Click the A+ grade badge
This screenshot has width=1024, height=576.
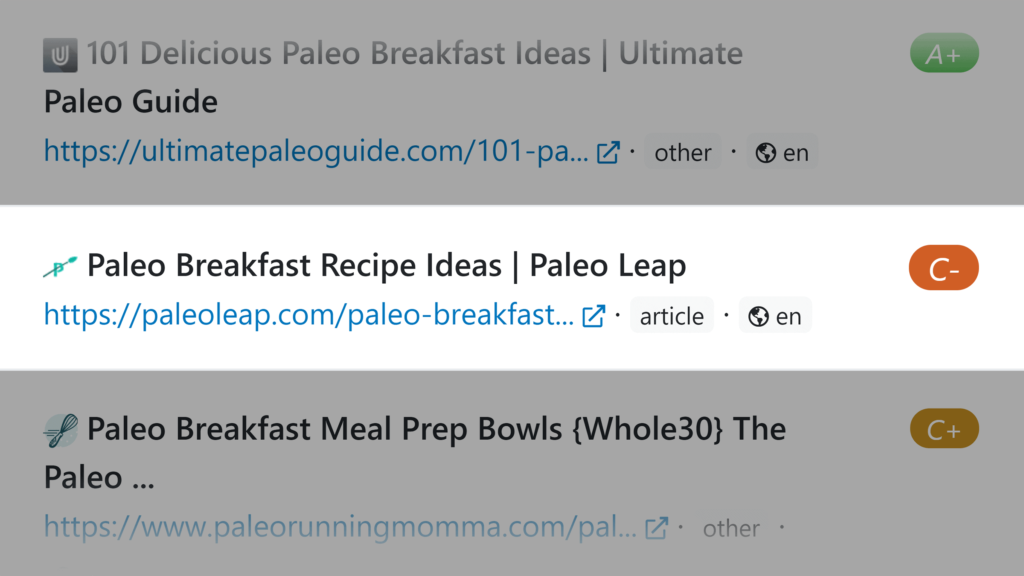tap(943, 54)
